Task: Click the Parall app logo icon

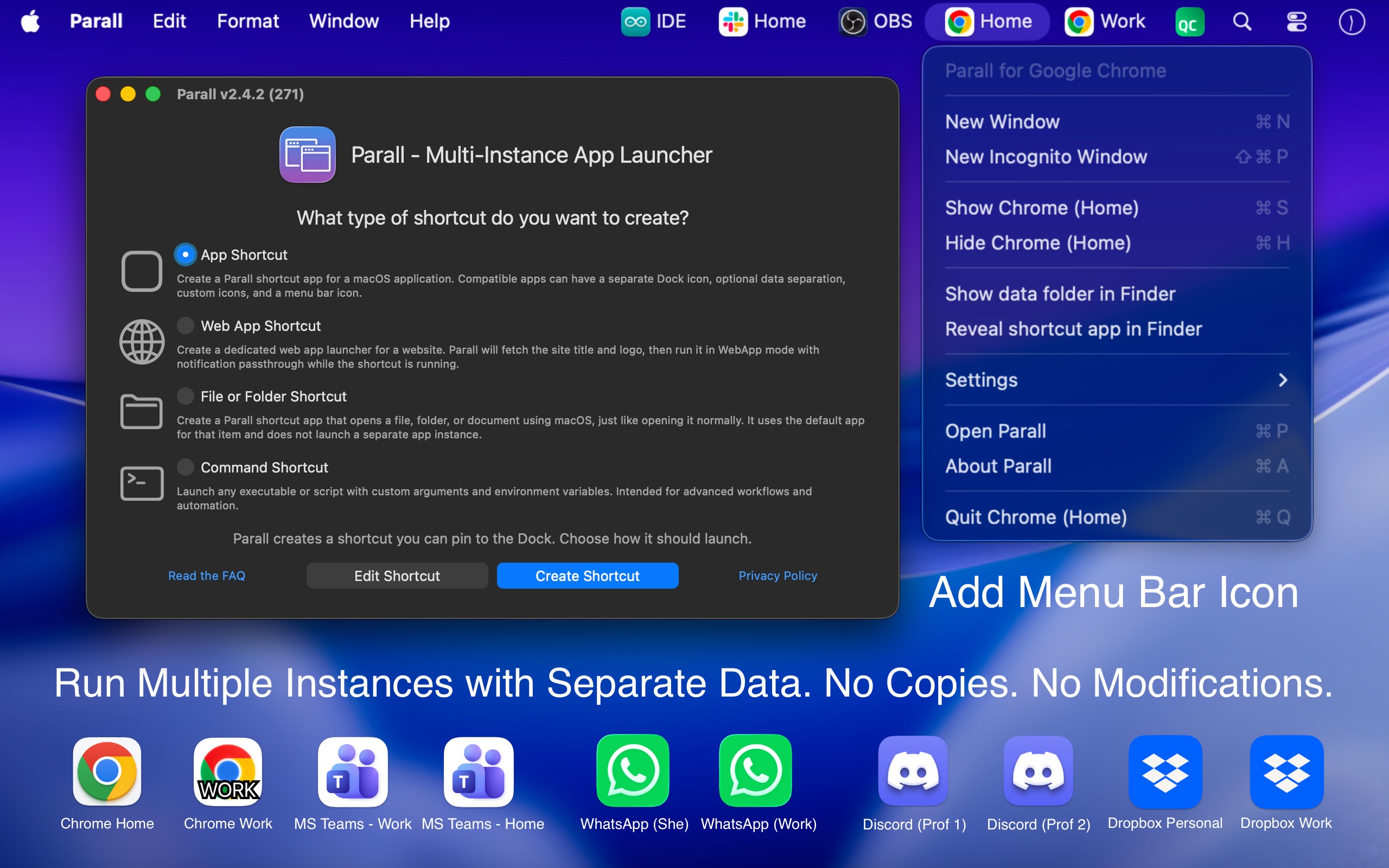Action: [308, 155]
